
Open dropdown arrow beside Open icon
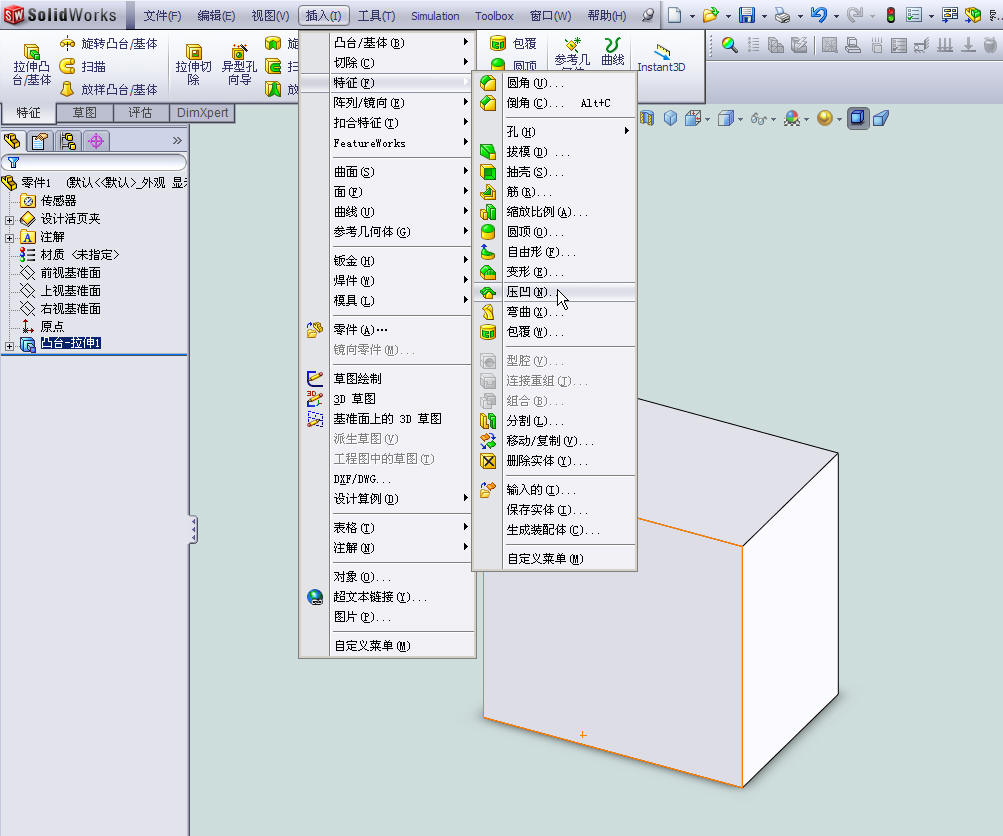[728, 16]
